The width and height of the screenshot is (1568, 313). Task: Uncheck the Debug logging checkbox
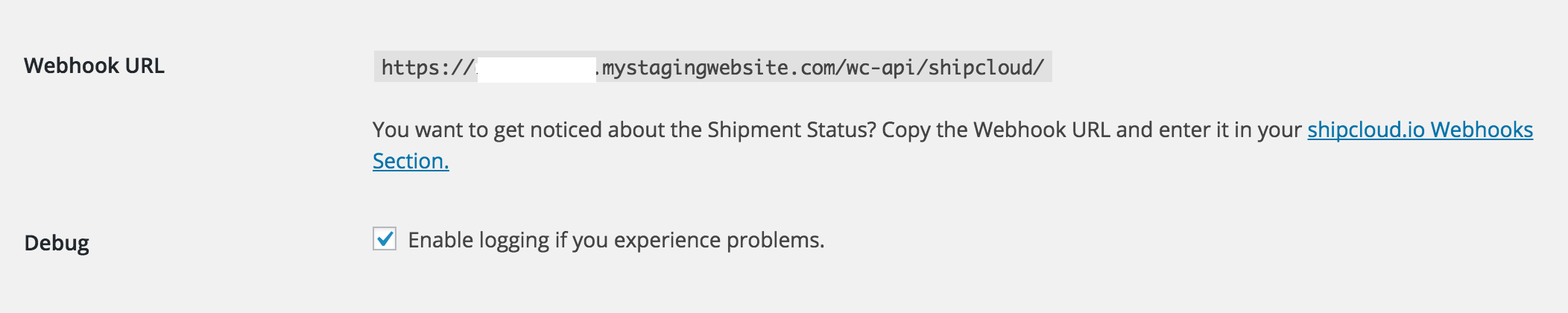pyautogui.click(x=385, y=239)
